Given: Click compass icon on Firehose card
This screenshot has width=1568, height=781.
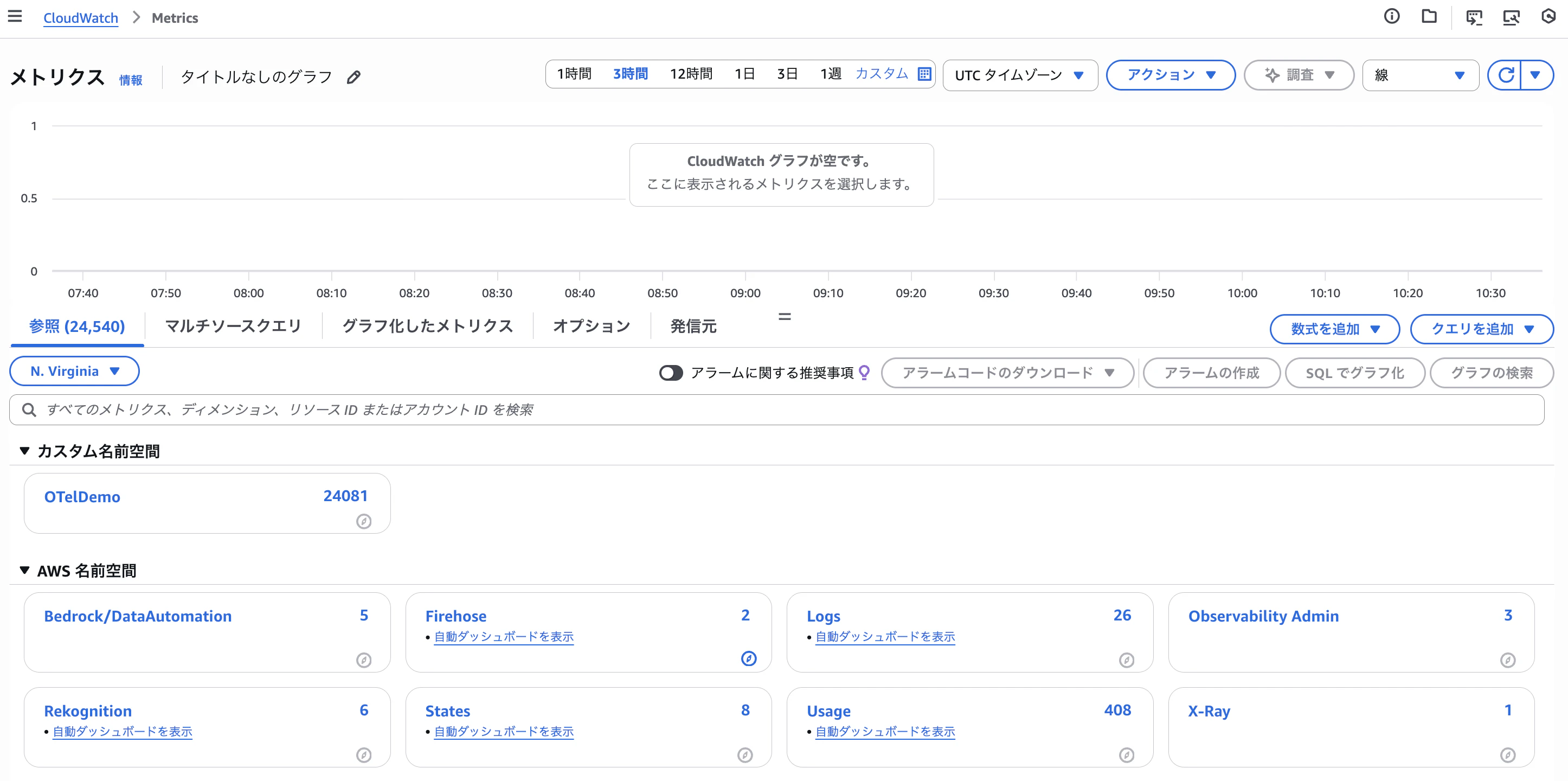Looking at the screenshot, I should pyautogui.click(x=749, y=658).
